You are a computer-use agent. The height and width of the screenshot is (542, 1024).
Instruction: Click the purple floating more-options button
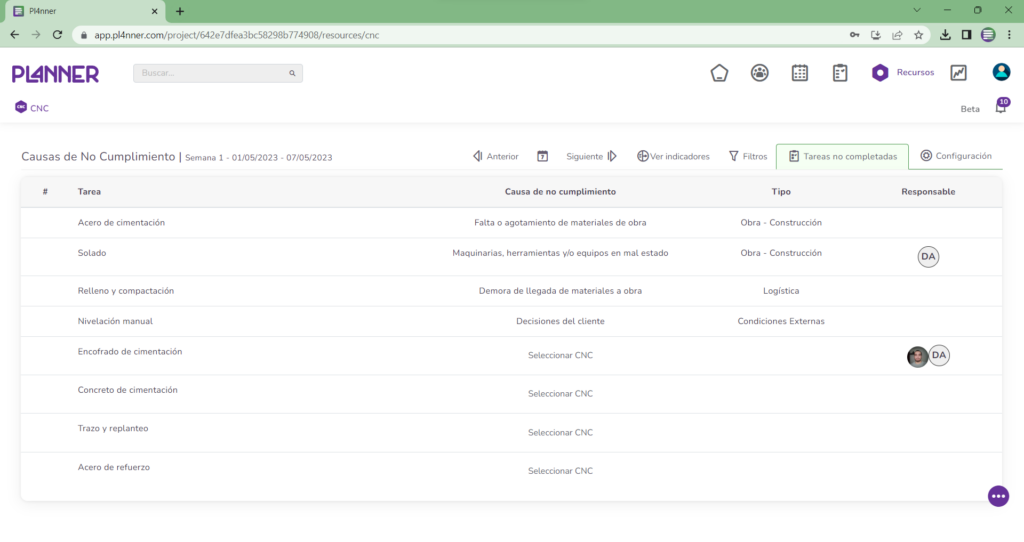tap(998, 496)
